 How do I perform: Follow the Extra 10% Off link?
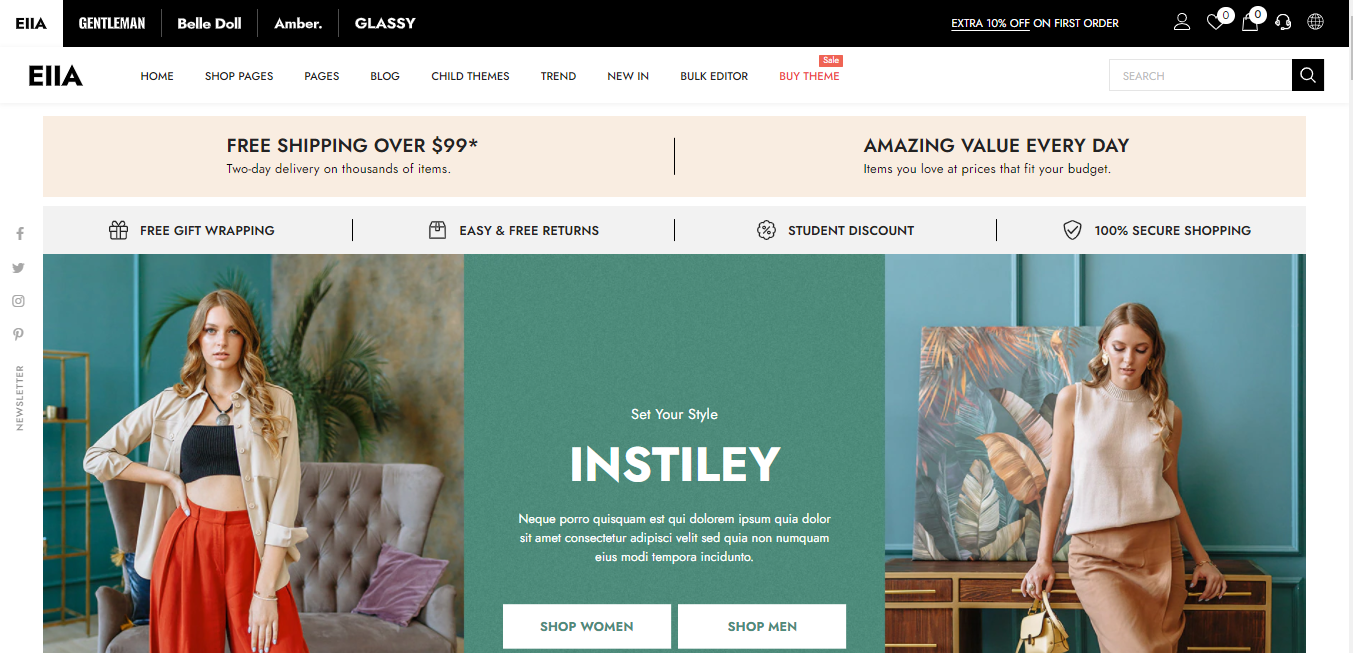(x=990, y=23)
